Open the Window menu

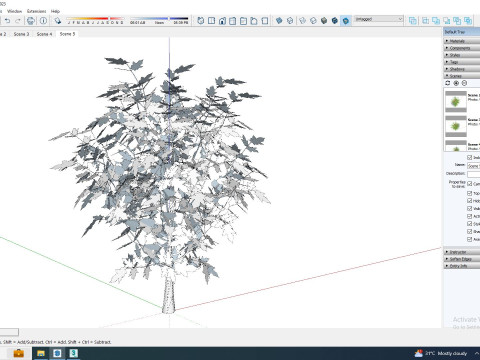(14, 11)
